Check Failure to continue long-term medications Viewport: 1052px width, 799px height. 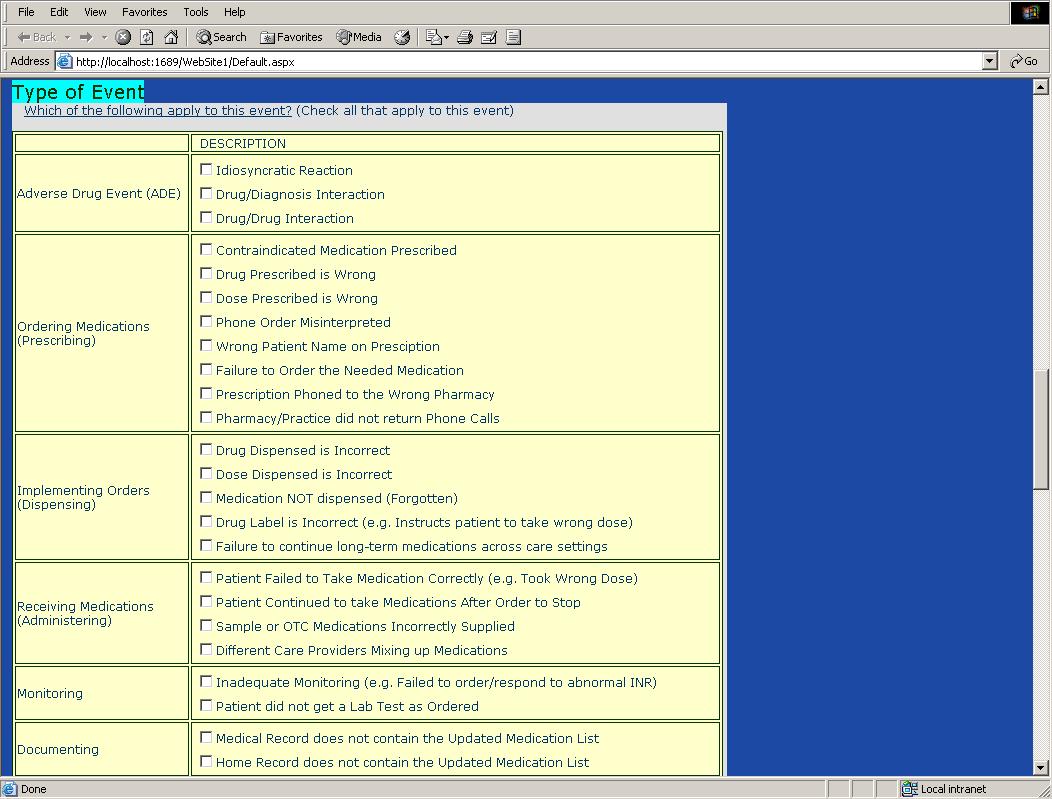[x=206, y=545]
